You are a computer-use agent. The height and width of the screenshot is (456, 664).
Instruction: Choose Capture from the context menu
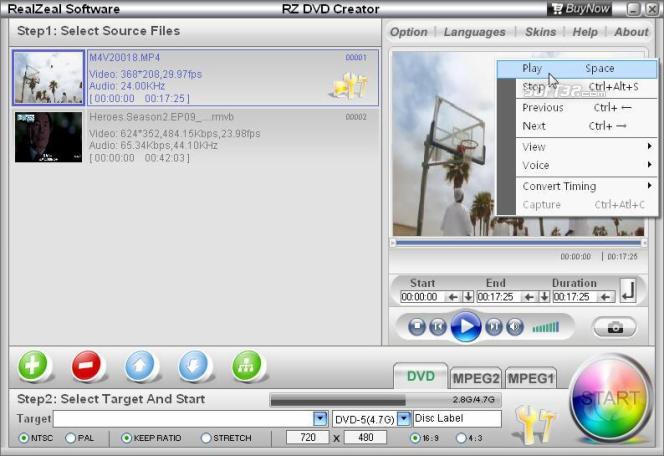tap(586, 205)
